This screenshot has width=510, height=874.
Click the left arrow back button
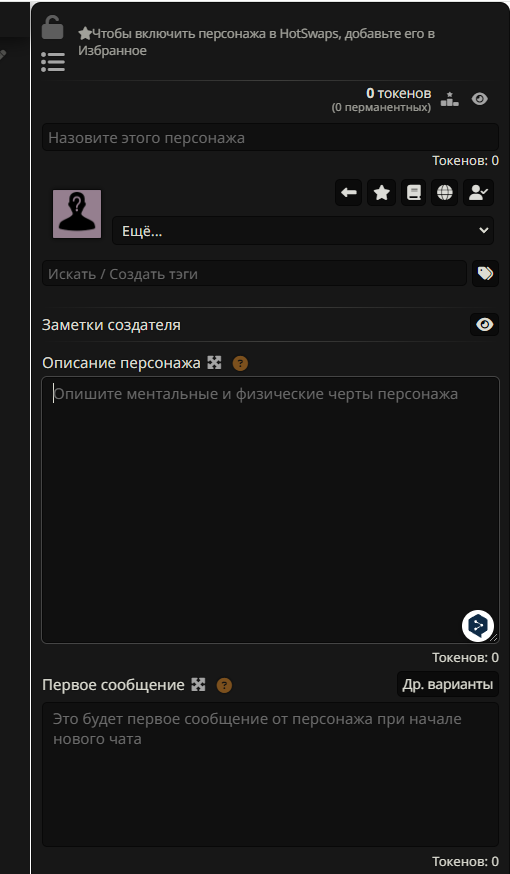(x=349, y=193)
